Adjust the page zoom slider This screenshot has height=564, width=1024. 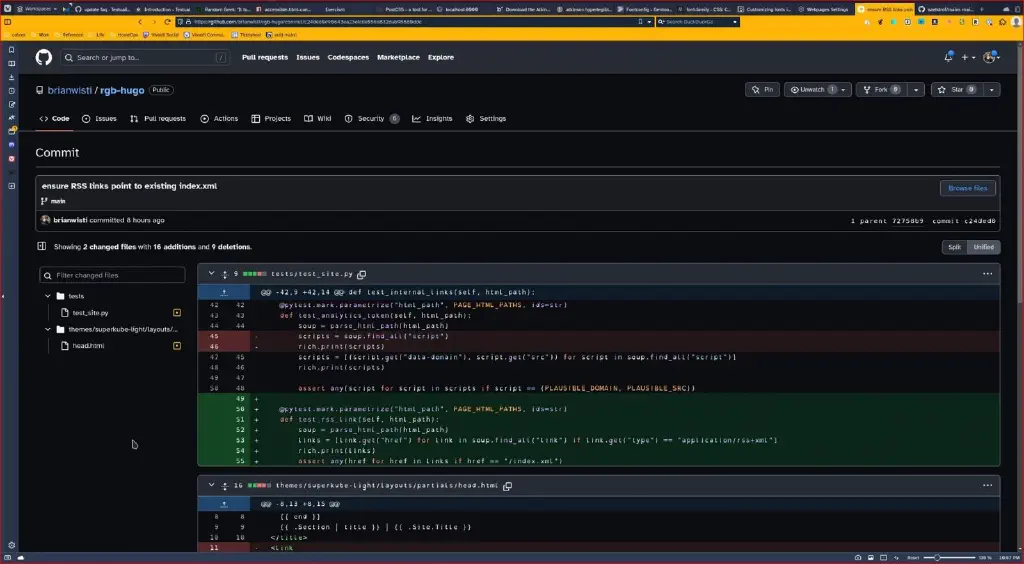[949, 557]
